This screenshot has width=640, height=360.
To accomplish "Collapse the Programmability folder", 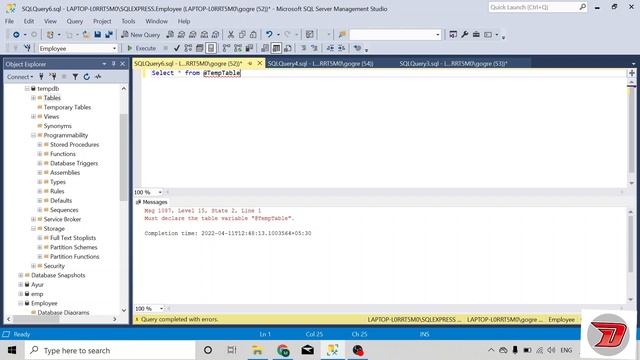I will click(x=33, y=135).
